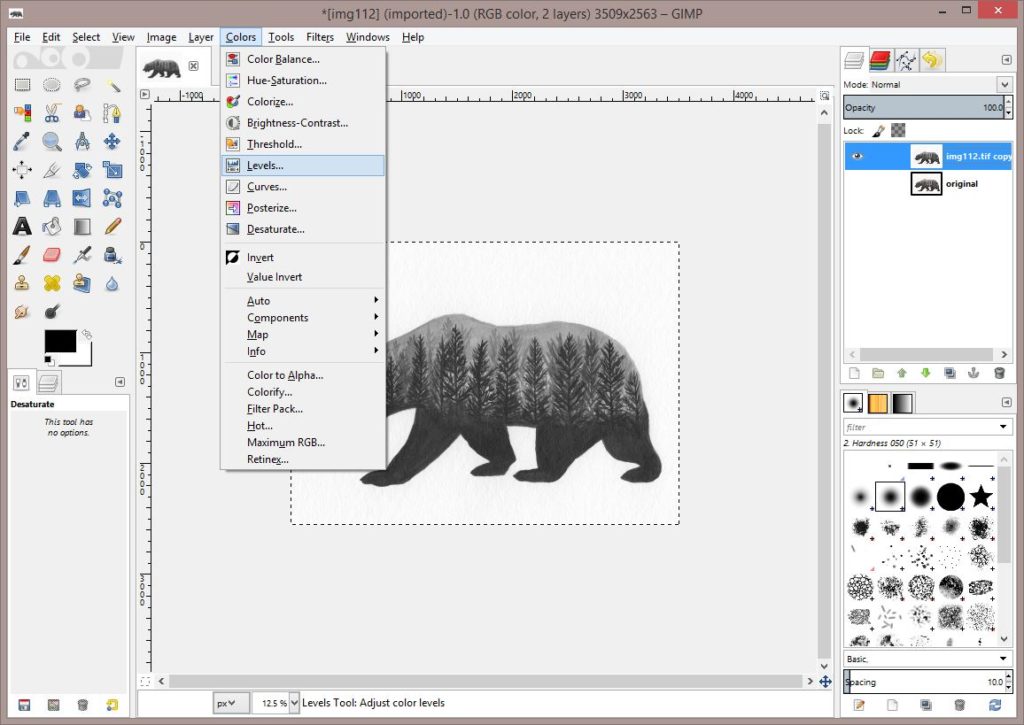1024x725 pixels.
Task: Create a new layer with the page icon
Action: point(854,373)
